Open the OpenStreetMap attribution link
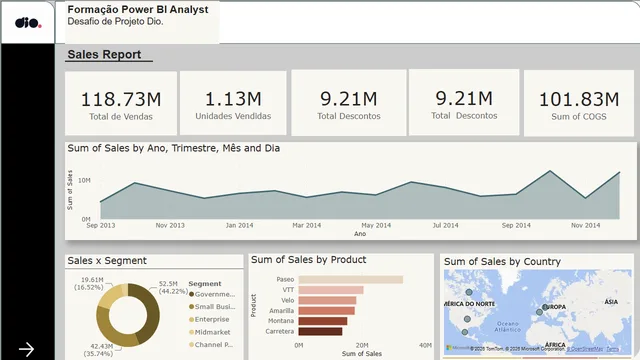The height and width of the screenshot is (360, 640). click(x=585, y=349)
